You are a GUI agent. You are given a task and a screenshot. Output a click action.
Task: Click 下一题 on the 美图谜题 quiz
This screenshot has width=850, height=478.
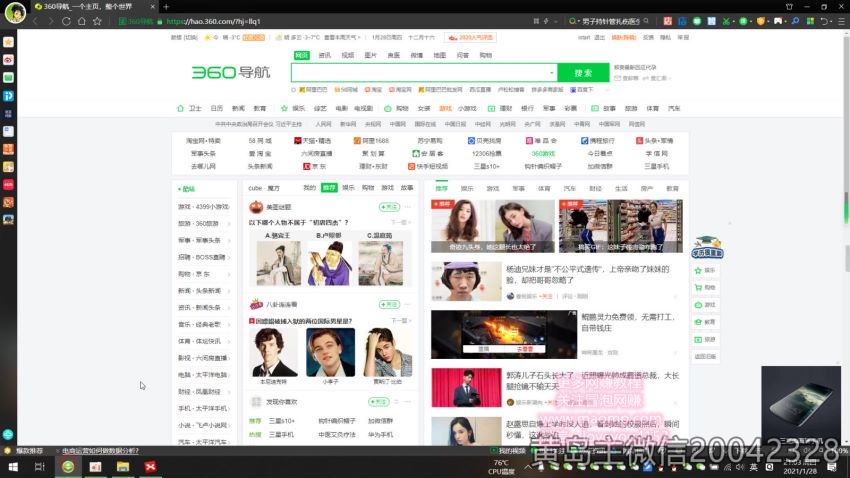[x=400, y=222]
